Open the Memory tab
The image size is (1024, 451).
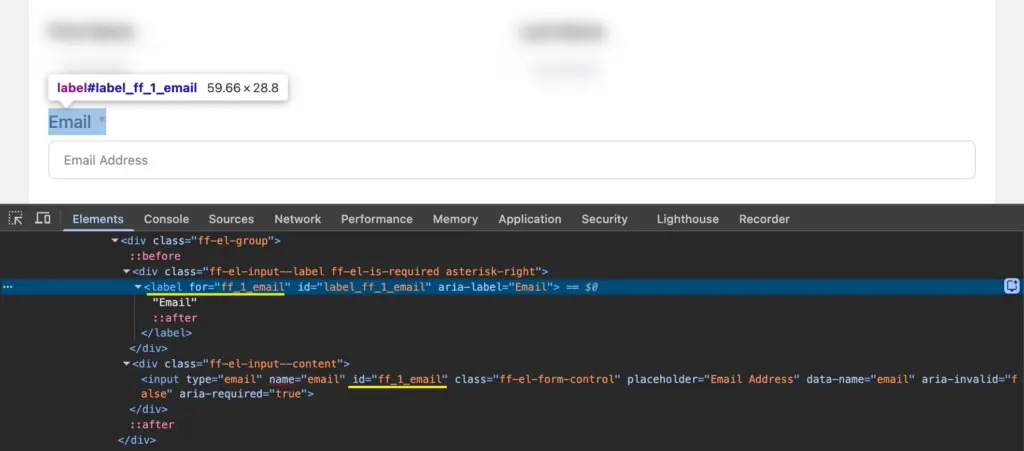(455, 219)
